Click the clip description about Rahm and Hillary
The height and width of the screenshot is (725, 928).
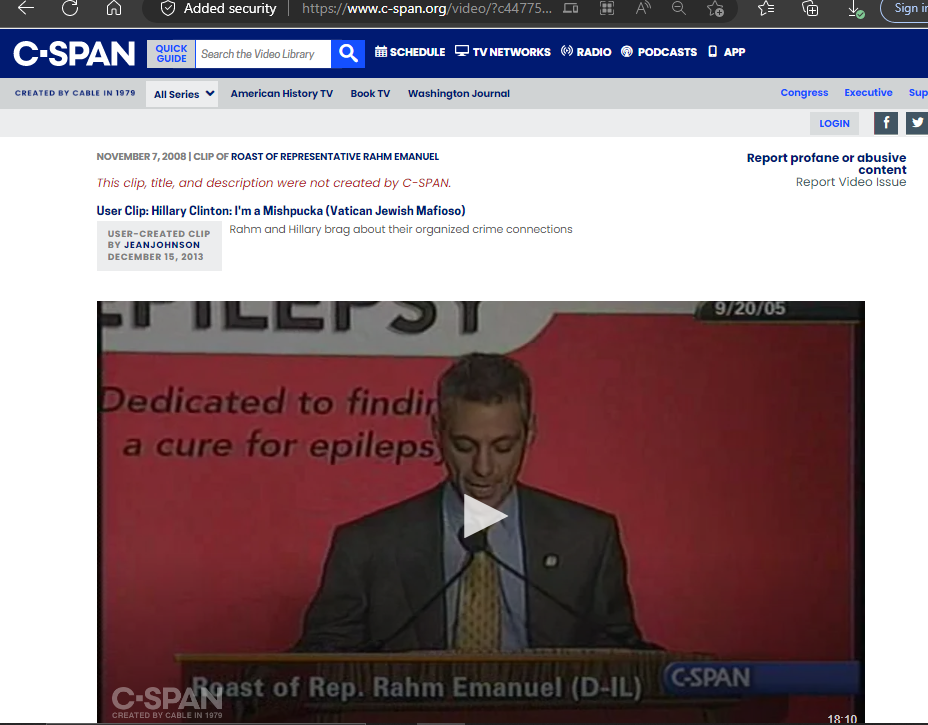[x=401, y=229]
